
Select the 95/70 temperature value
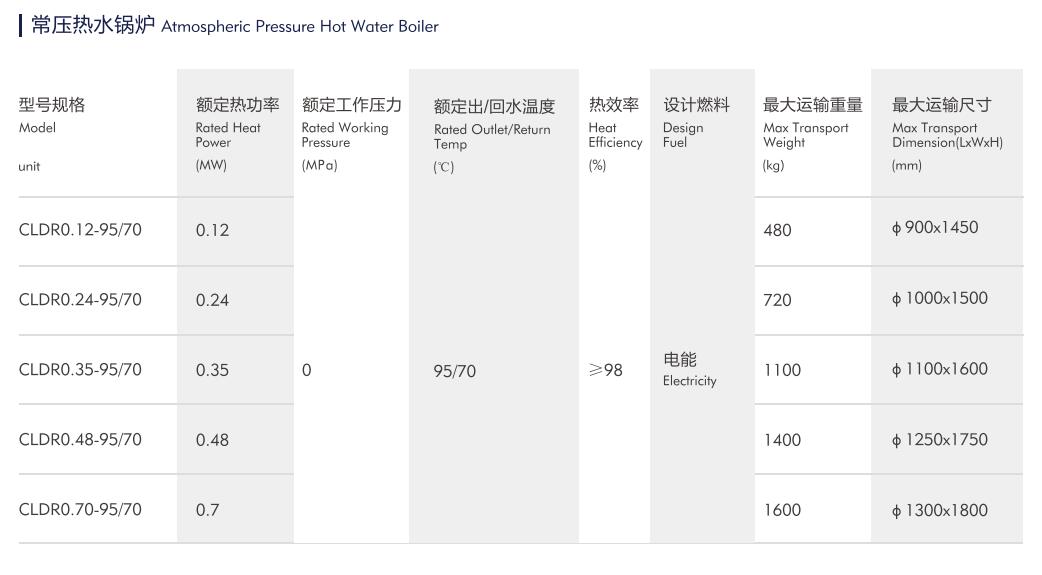point(455,371)
